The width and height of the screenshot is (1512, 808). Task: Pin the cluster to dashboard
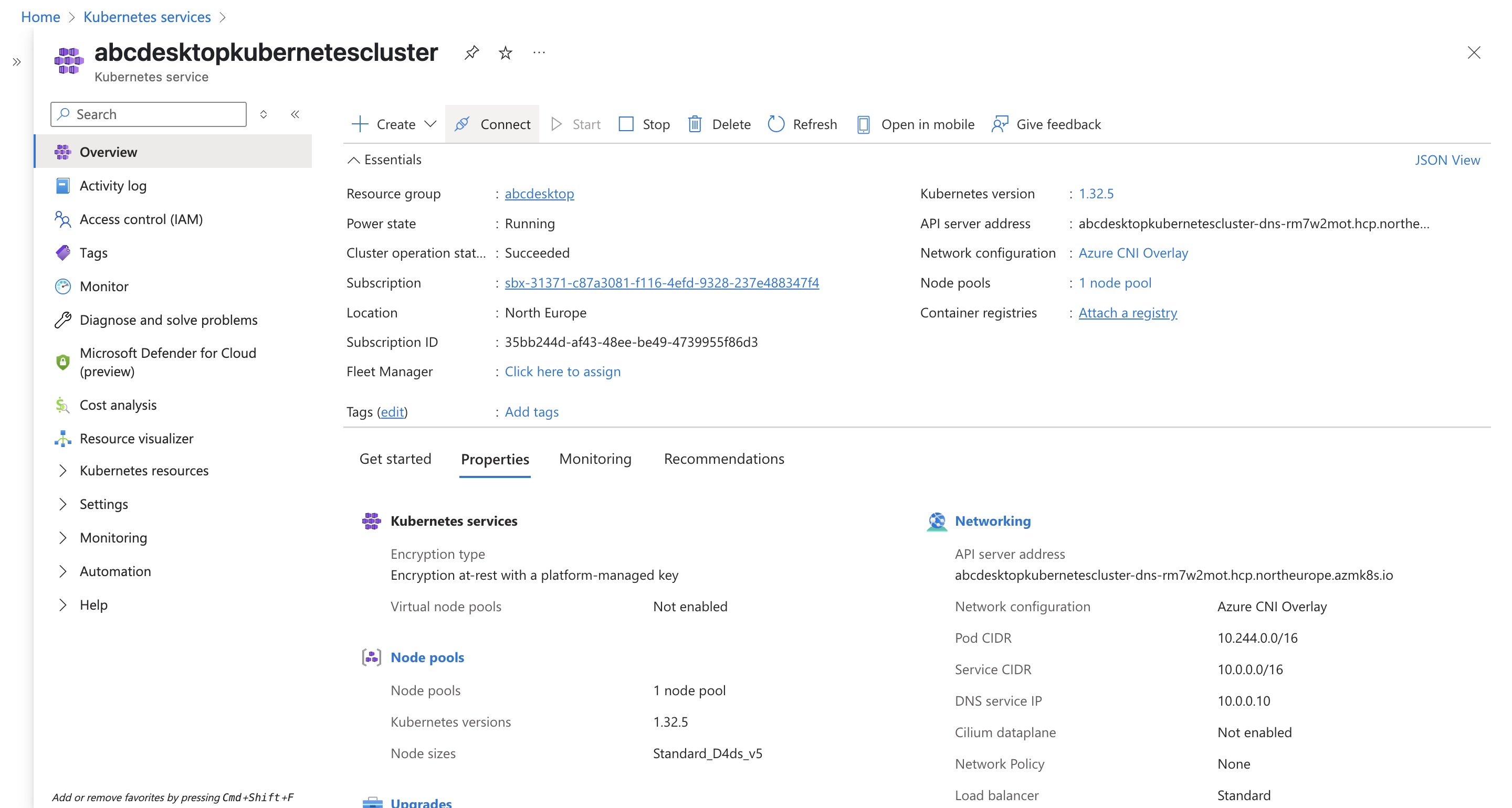471,53
